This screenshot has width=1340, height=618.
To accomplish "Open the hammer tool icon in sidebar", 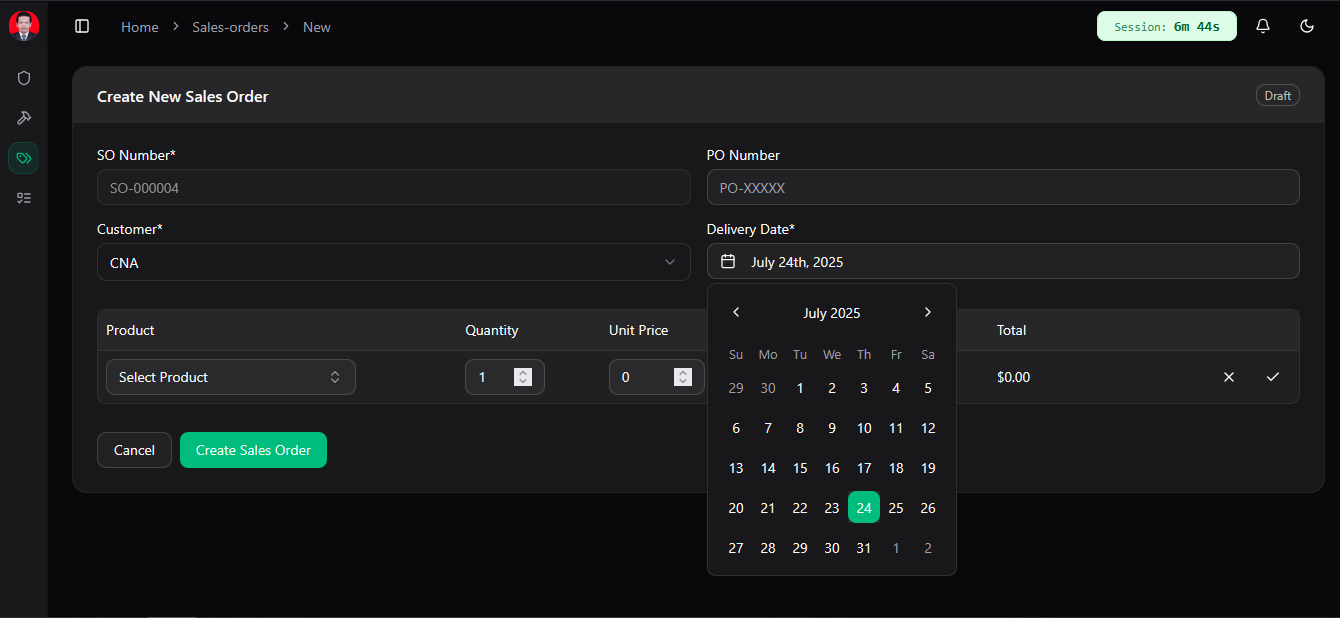I will click(24, 118).
